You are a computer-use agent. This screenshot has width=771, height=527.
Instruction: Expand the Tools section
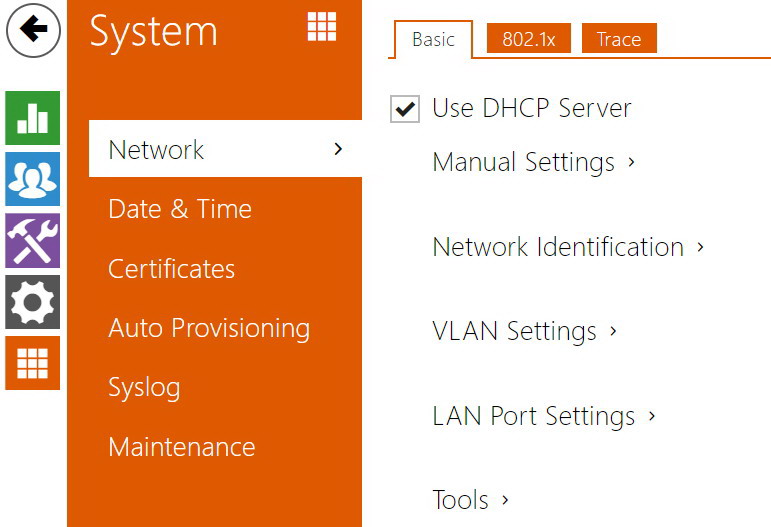pos(471,500)
